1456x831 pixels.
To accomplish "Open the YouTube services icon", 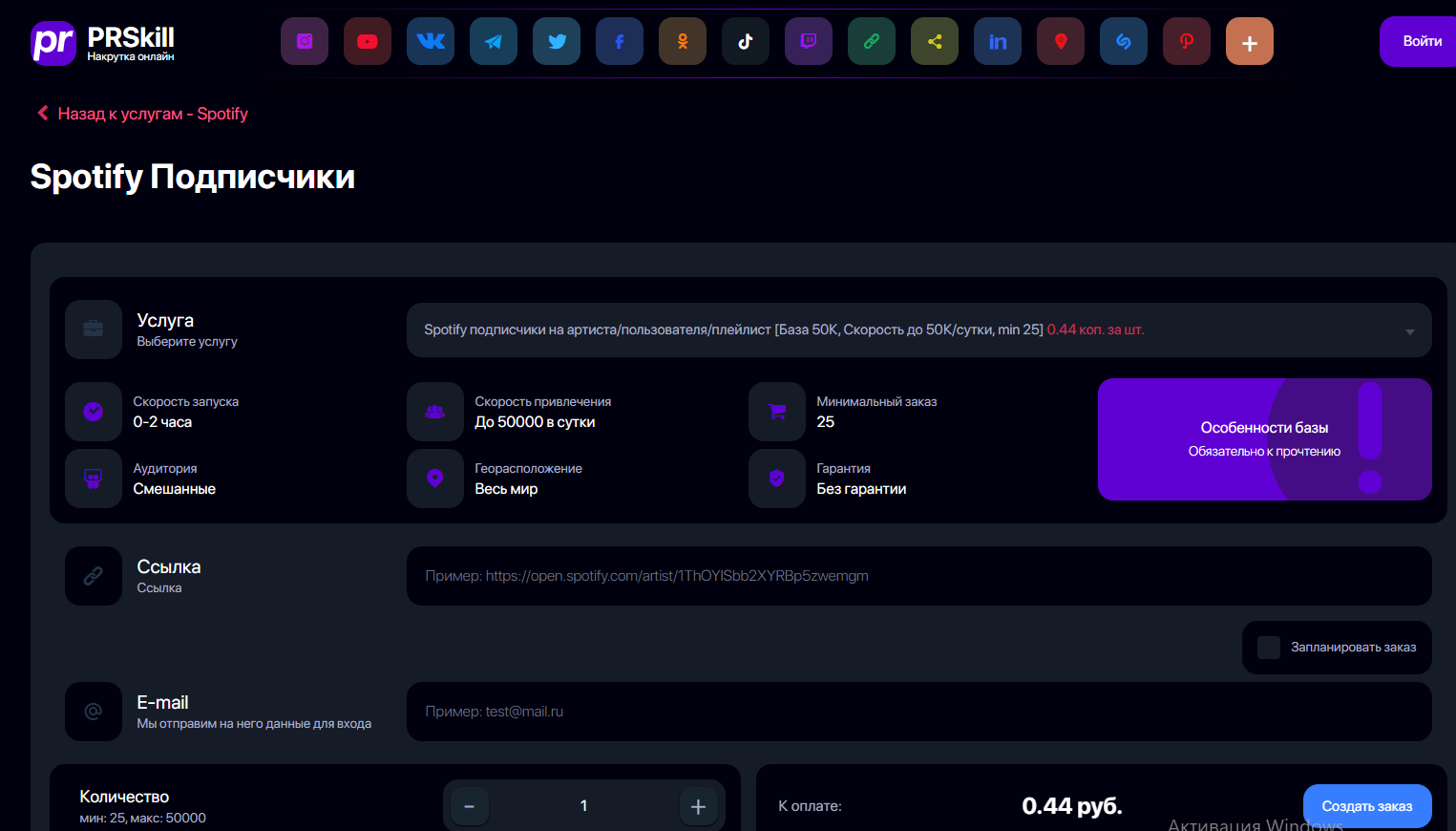I will pyautogui.click(x=368, y=41).
